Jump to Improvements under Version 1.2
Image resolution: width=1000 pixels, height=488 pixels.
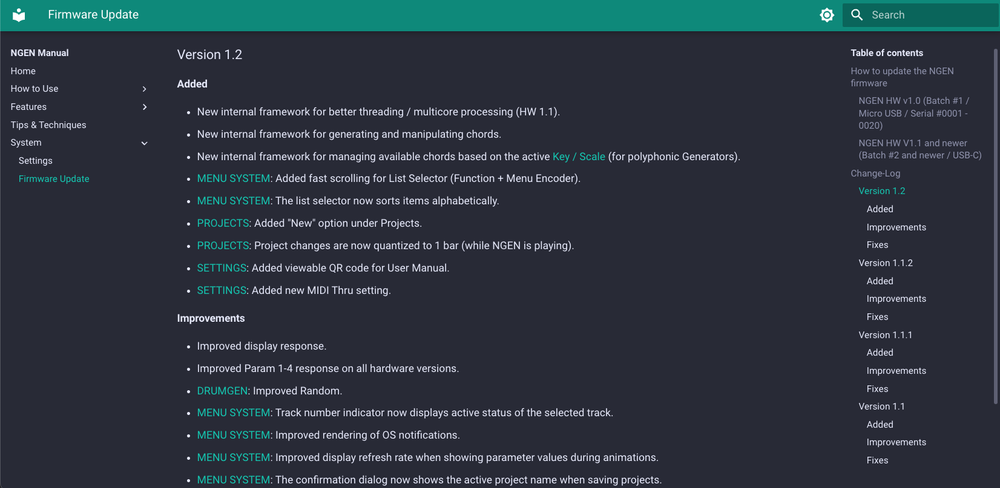[896, 227]
